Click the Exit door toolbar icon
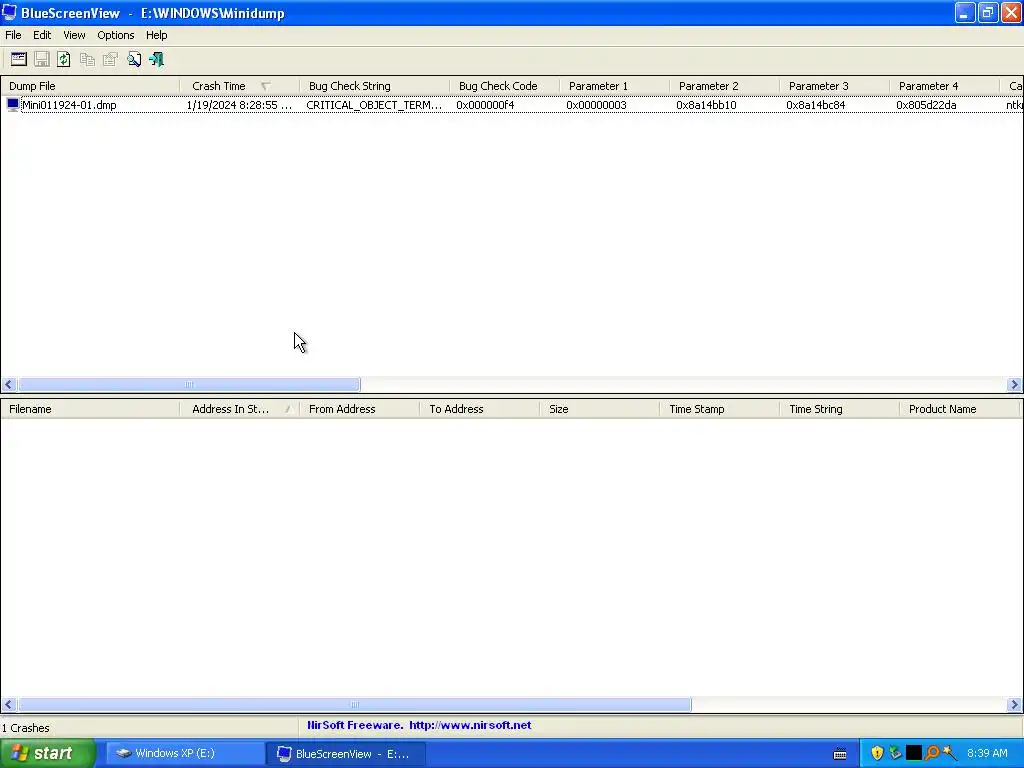This screenshot has height=768, width=1024. click(x=157, y=59)
